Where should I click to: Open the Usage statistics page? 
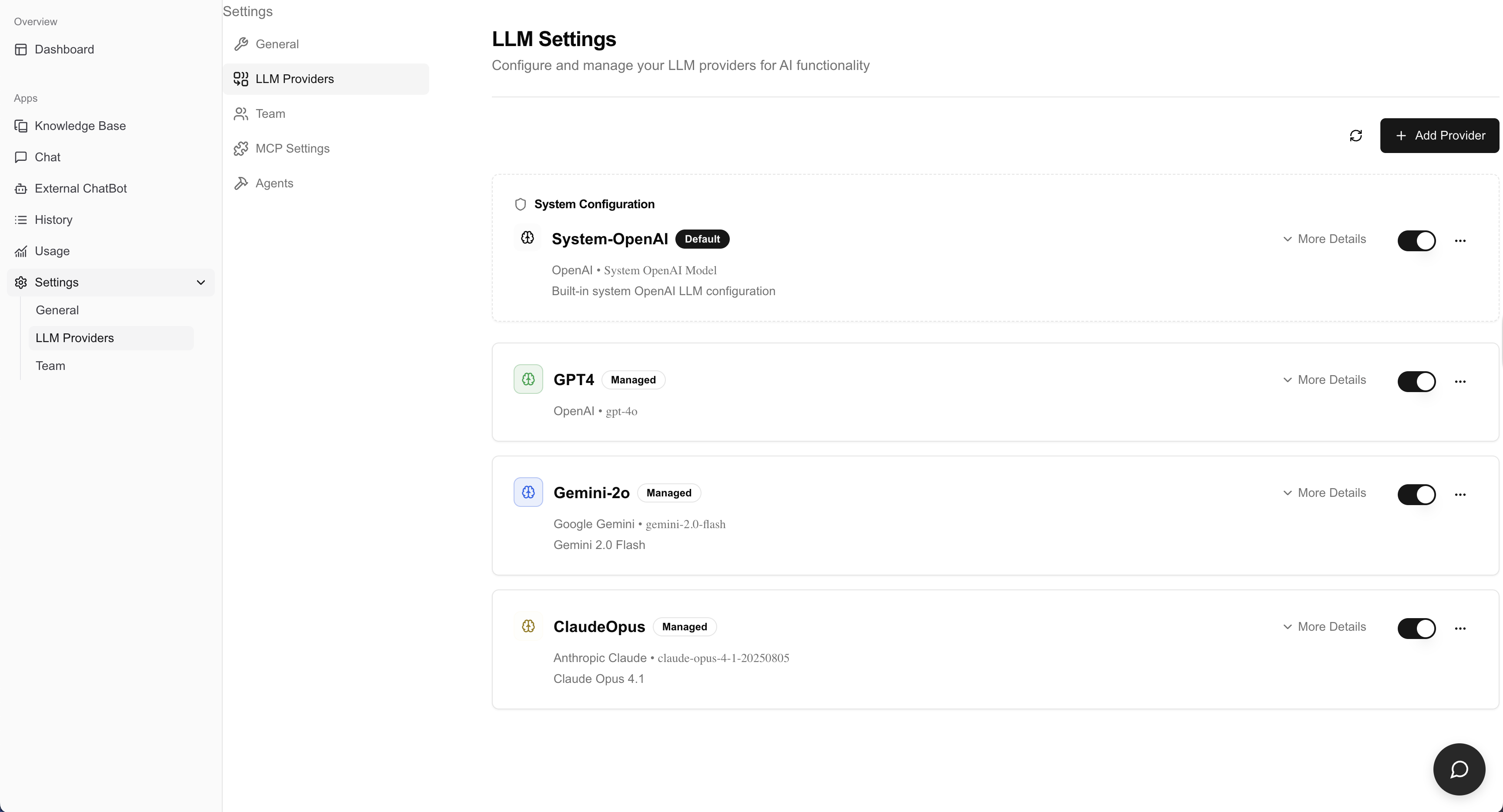51,251
